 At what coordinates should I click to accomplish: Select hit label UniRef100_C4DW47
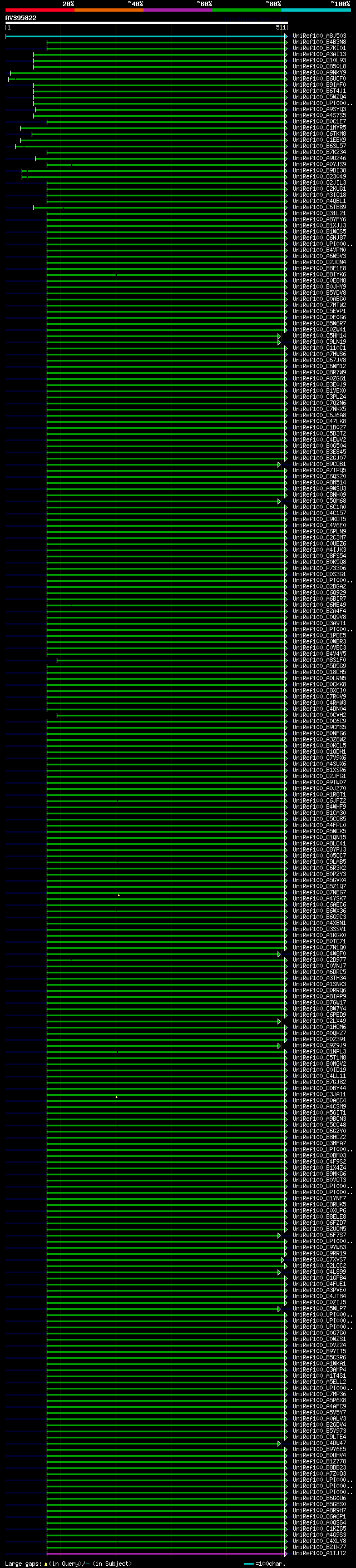(319, 1443)
